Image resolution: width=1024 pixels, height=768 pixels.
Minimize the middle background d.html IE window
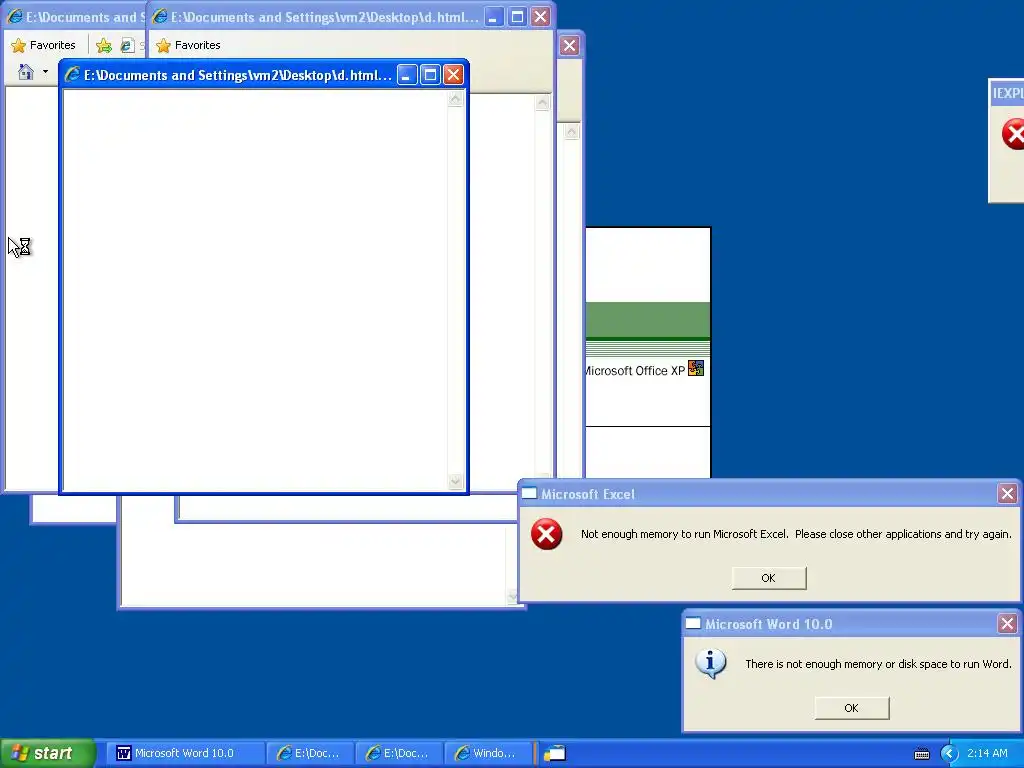point(494,17)
